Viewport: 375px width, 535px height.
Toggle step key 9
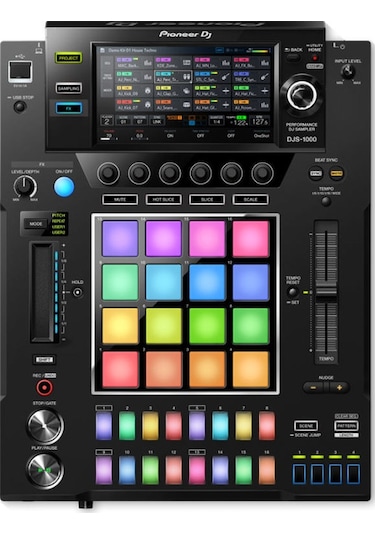point(104,470)
